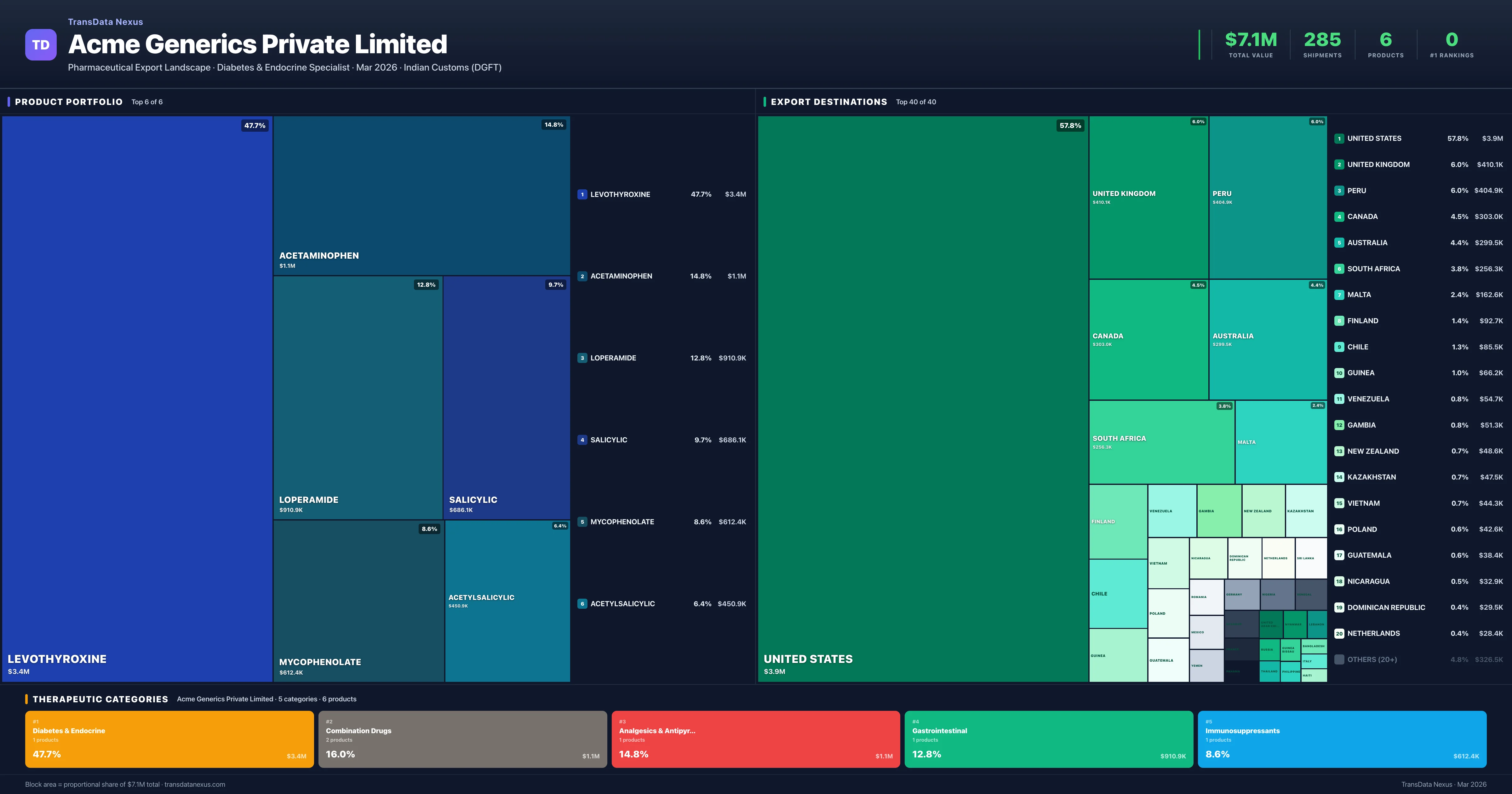1512x794 pixels.
Task: Click the gray square icon beside OTHERS (20+)
Action: coord(1339,659)
